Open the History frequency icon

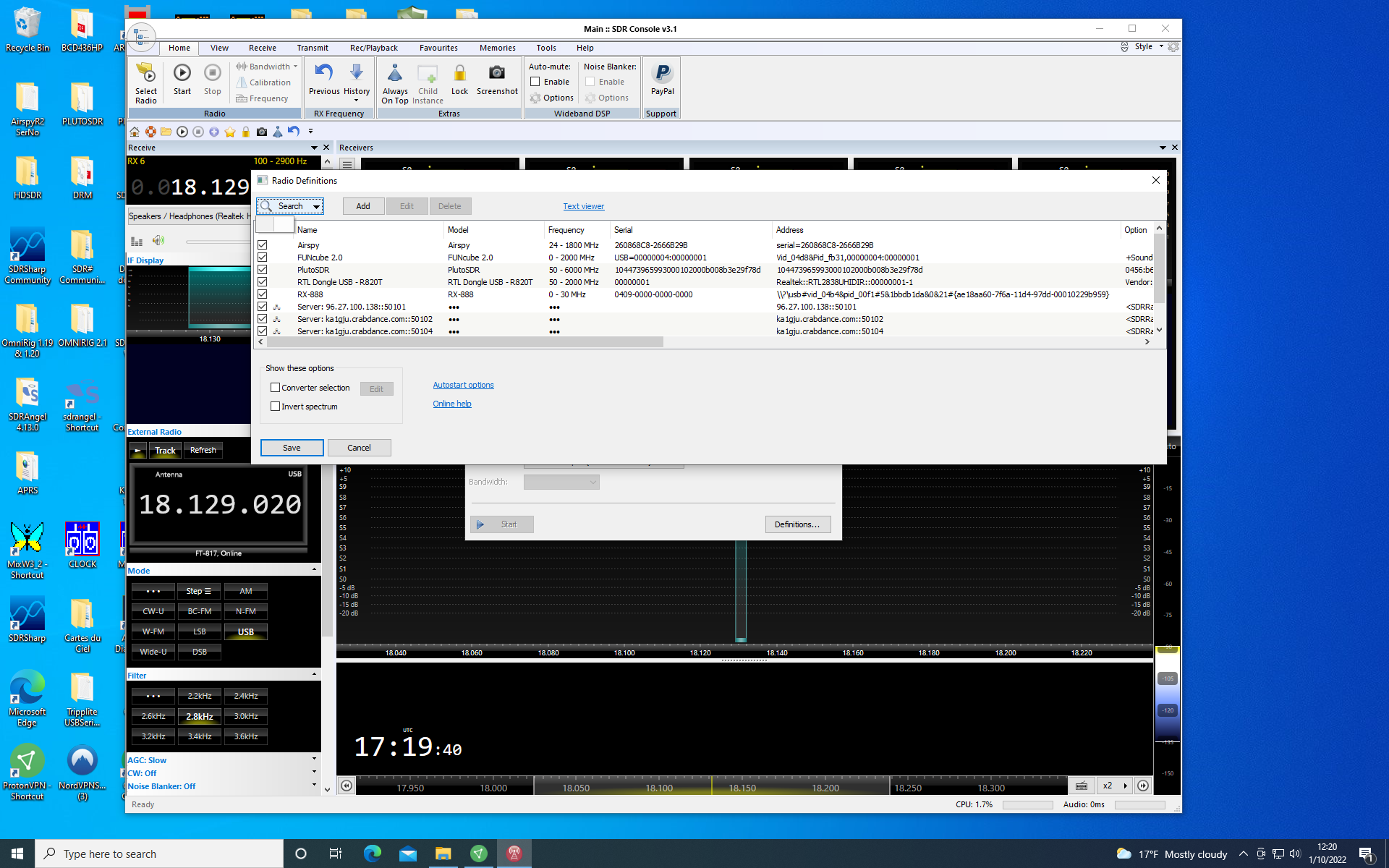(356, 73)
